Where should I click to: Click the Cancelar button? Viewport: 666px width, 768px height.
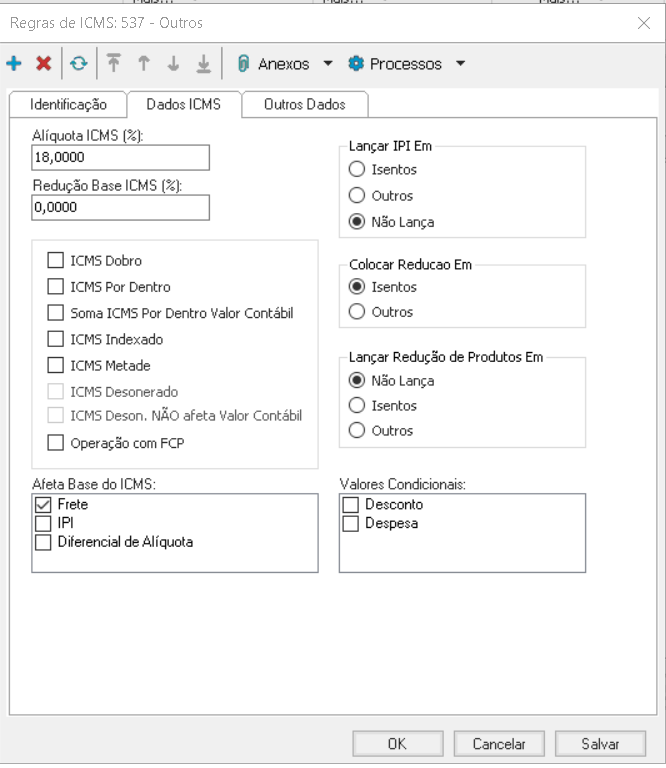(x=498, y=743)
